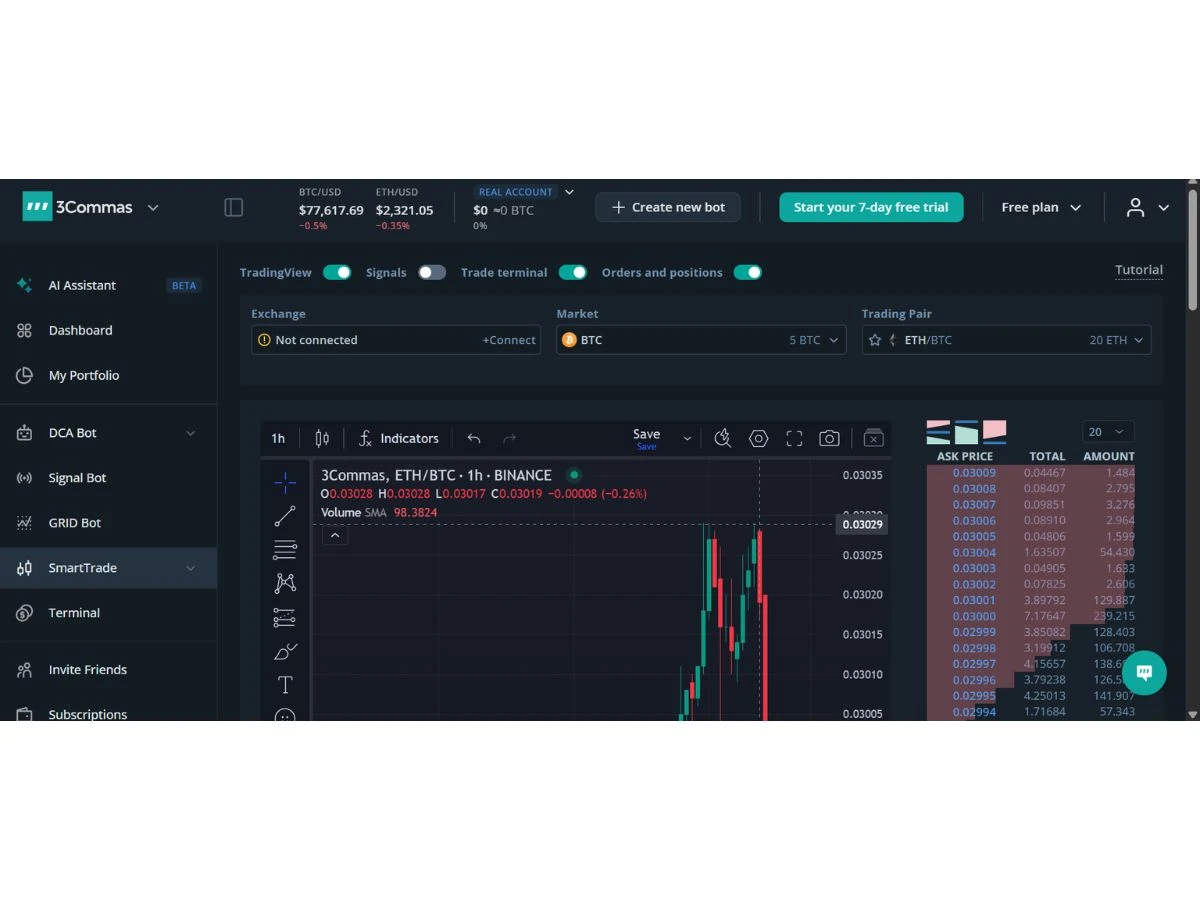Open chart settings hexagon icon

(x=759, y=438)
